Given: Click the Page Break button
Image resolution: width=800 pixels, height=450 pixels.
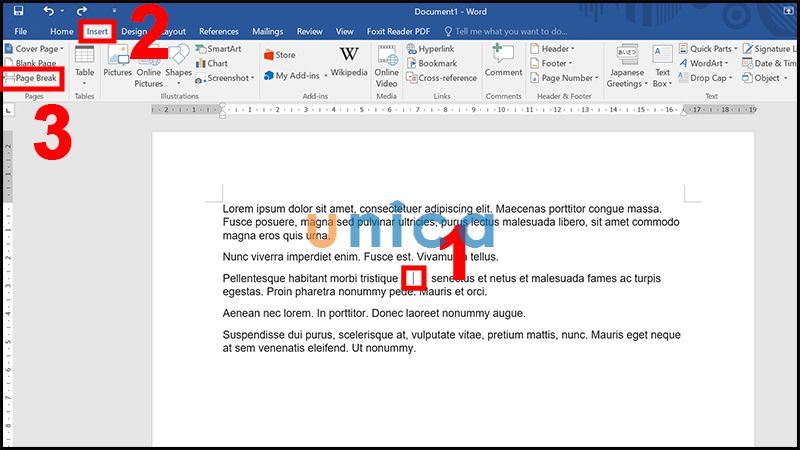Looking at the screenshot, I should pyautogui.click(x=31, y=78).
